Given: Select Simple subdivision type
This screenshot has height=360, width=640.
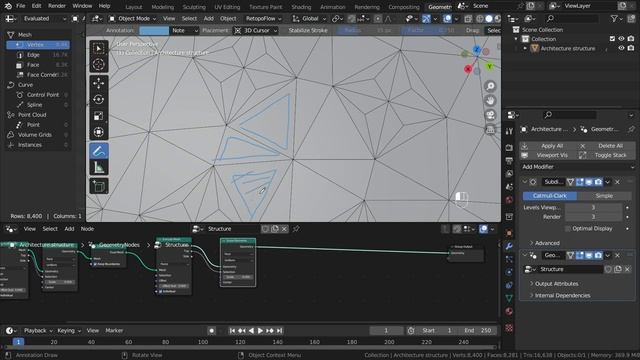Looking at the screenshot, I should (x=604, y=196).
